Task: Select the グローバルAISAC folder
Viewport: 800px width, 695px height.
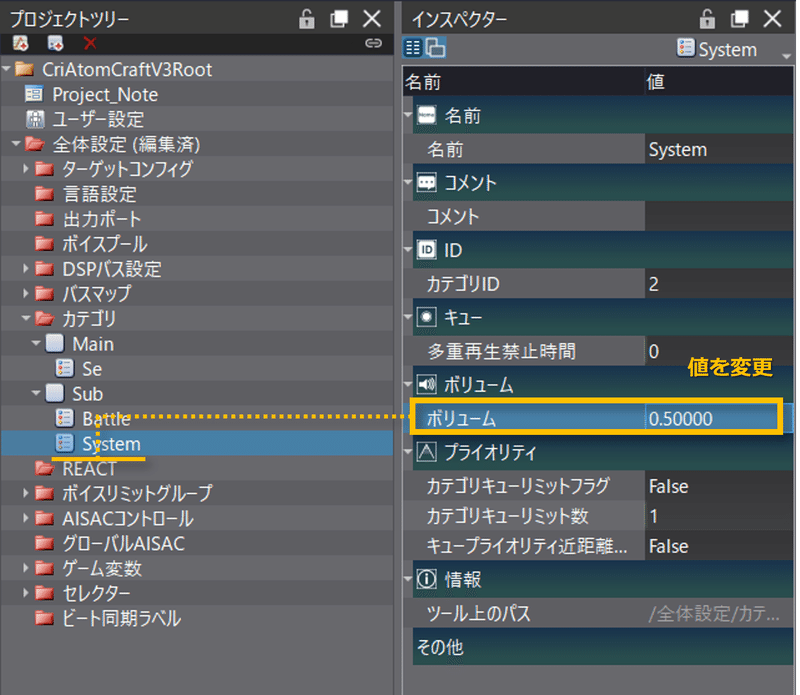Action: point(123,544)
